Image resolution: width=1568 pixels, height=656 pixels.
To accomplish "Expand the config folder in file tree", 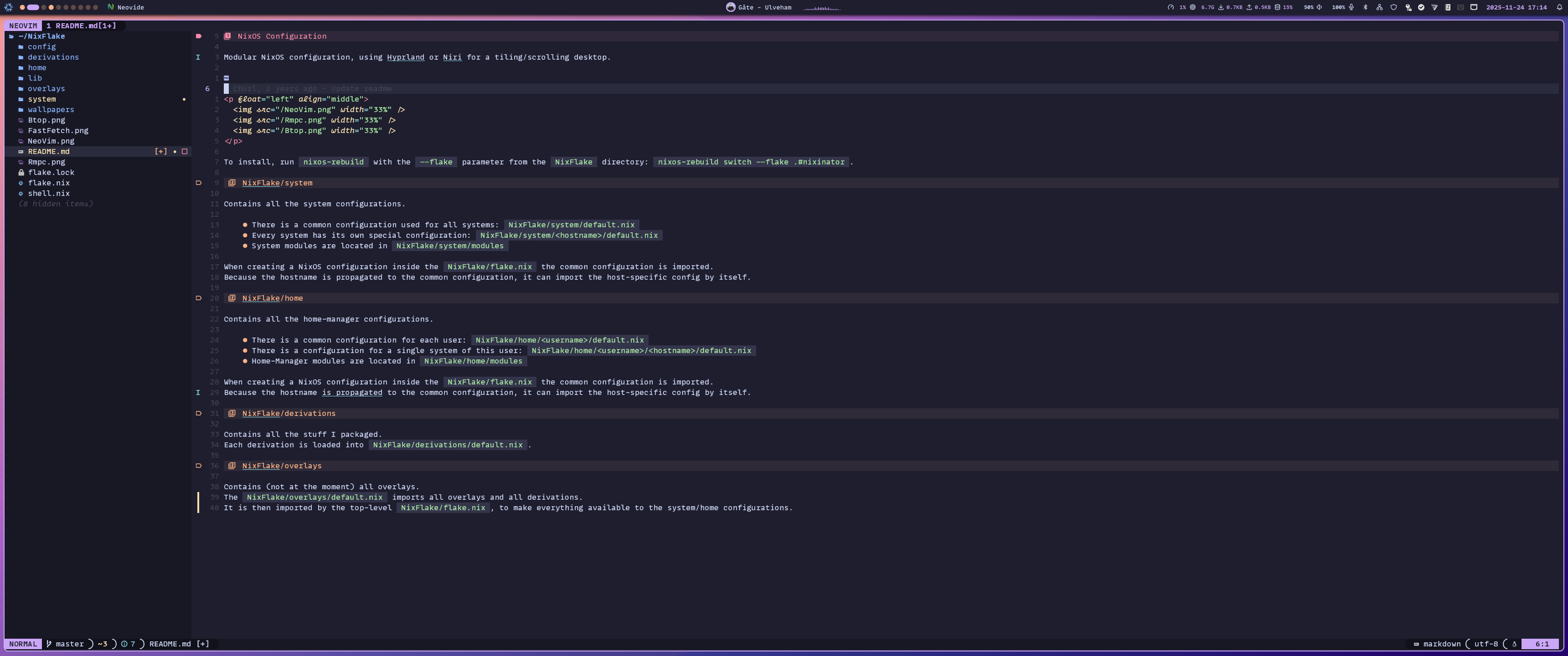I will 41,47.
